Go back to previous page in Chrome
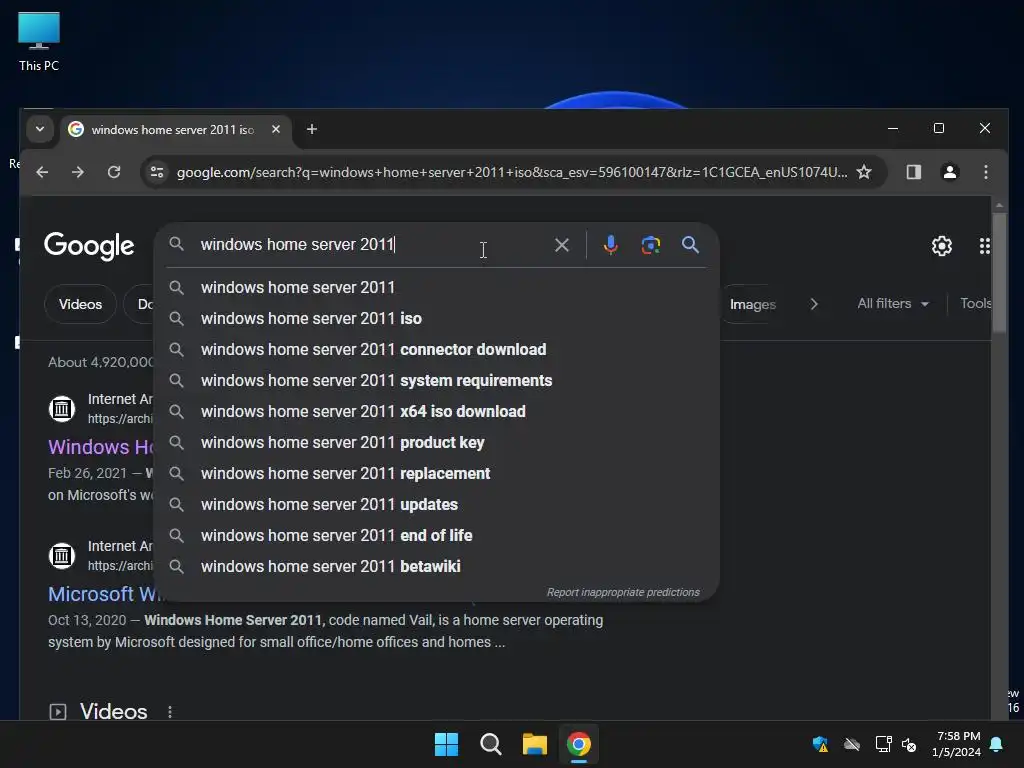The image size is (1024, 768). pyautogui.click(x=42, y=172)
